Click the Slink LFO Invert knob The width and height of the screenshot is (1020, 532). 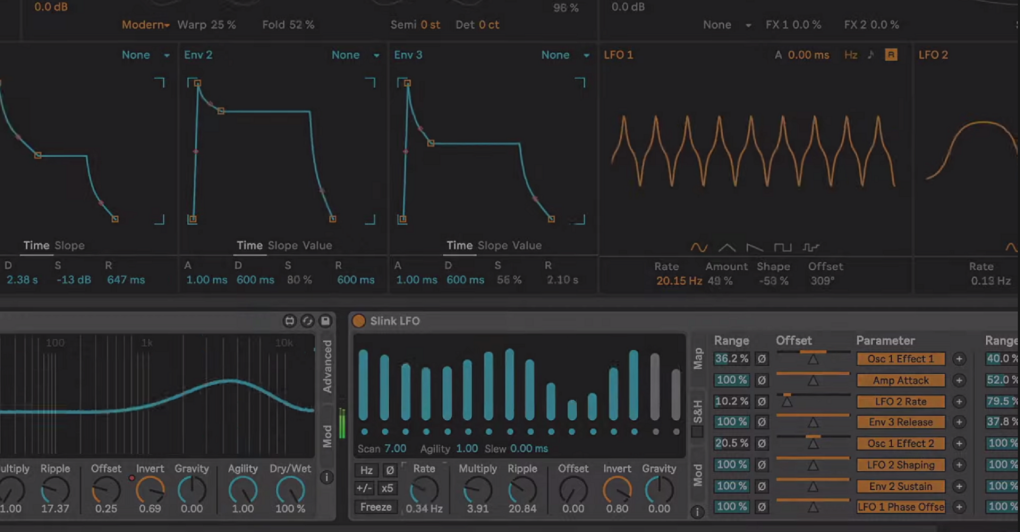point(617,490)
